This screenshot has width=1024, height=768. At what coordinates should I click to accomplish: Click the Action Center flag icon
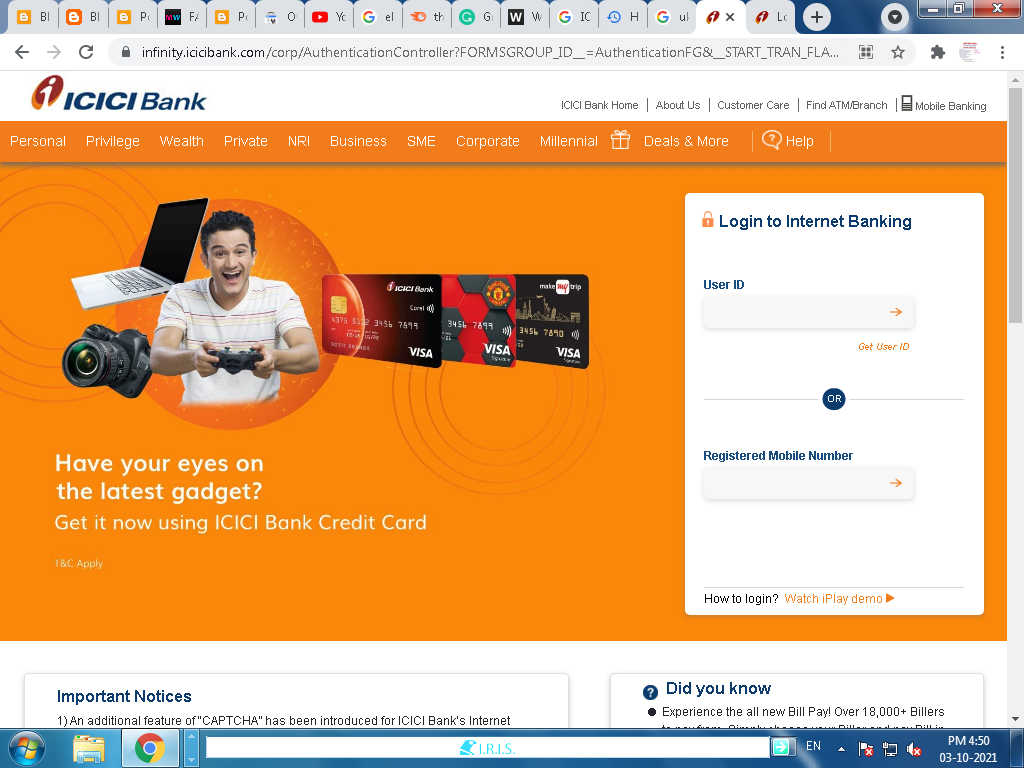pos(865,750)
